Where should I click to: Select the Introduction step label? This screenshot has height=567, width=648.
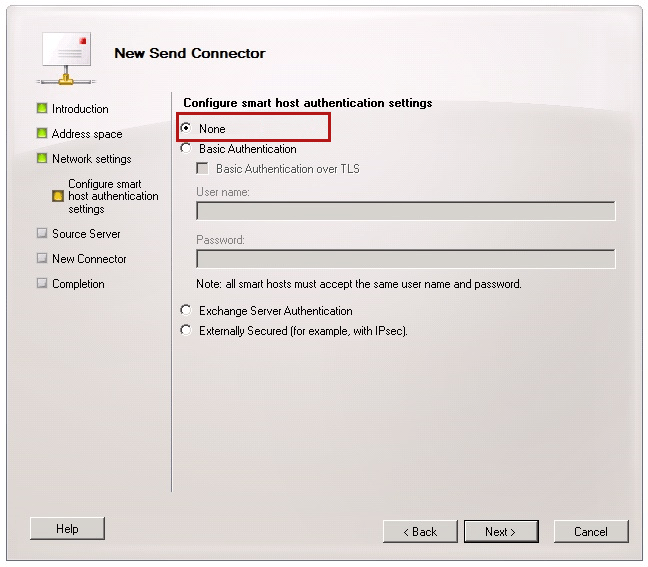point(80,109)
